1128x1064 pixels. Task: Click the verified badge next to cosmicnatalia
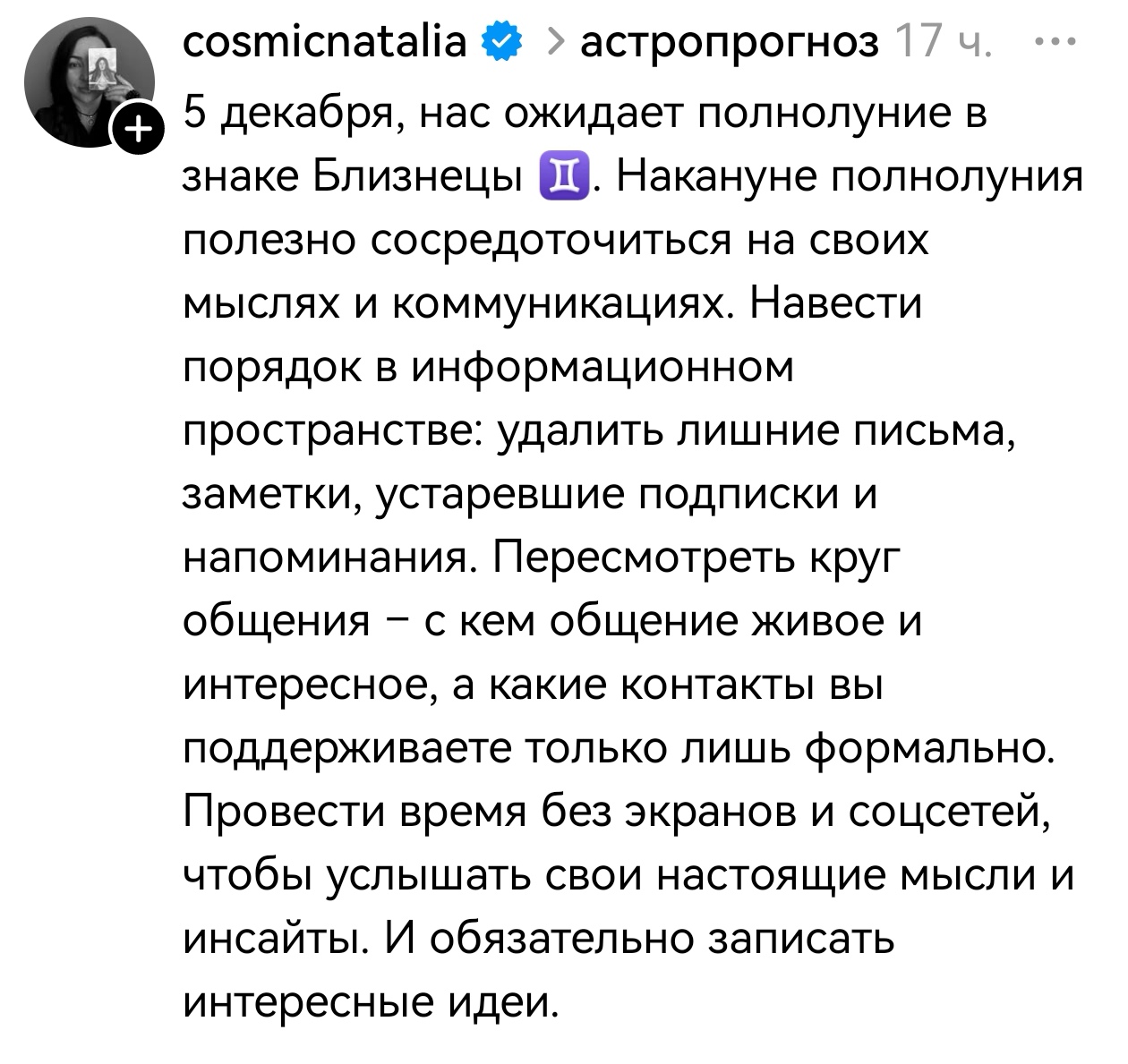click(x=500, y=38)
